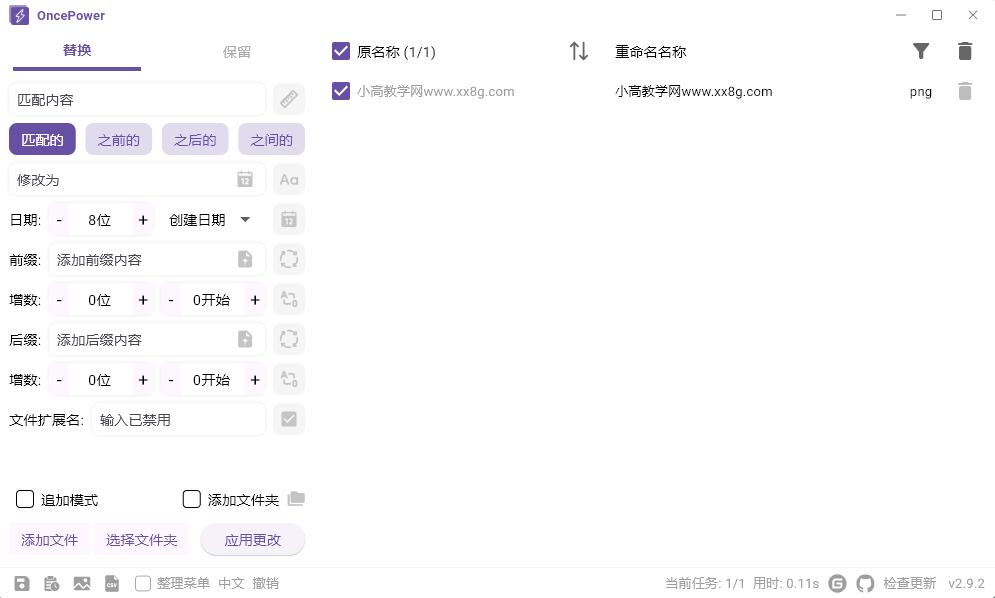Viewport: 995px width, 598px height.
Task: Click the 当前任务: 1/1 status text
Action: click(x=704, y=583)
